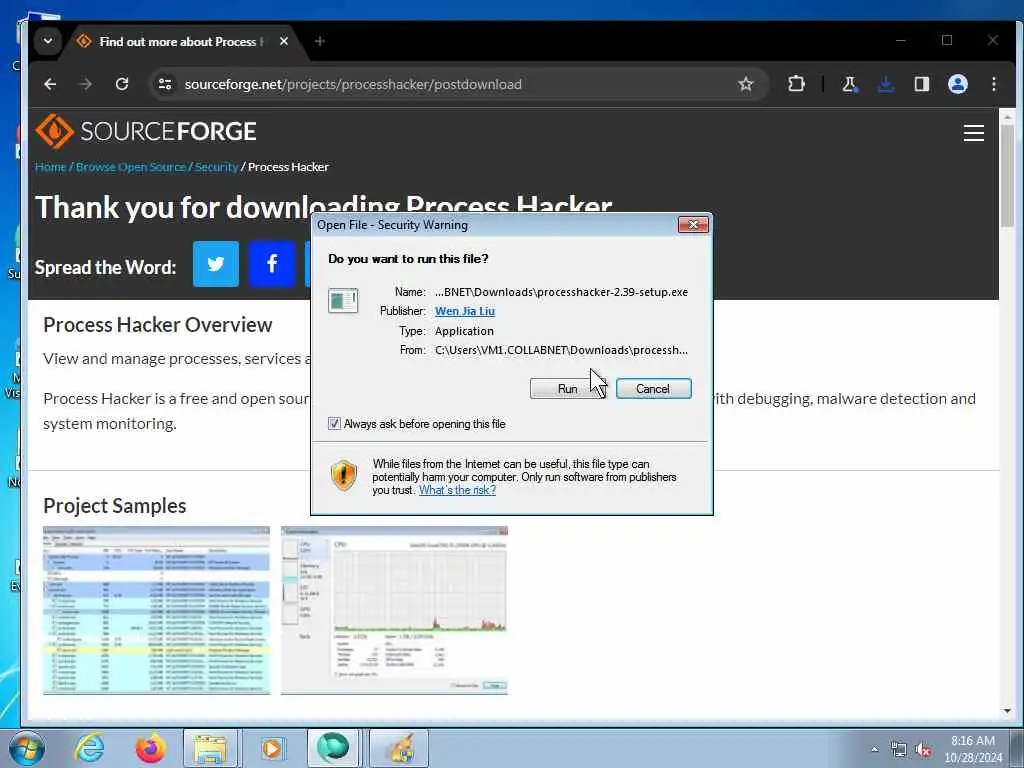Click the Run button in security warning

pos(568,389)
